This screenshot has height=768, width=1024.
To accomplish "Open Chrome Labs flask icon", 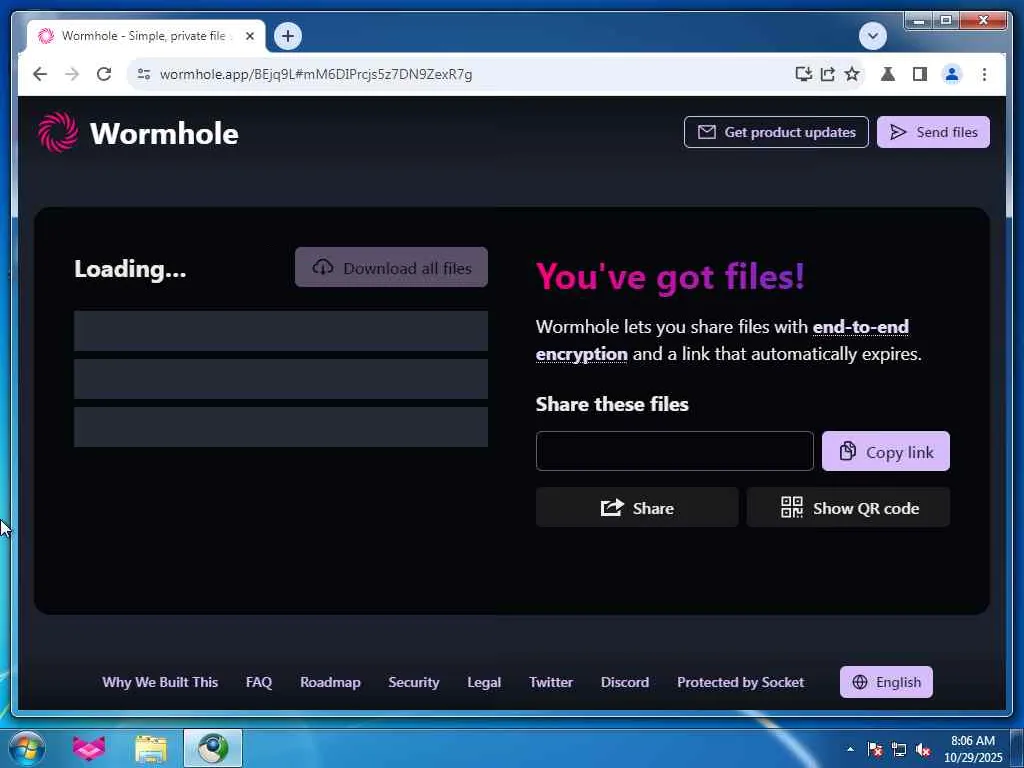I will pyautogui.click(x=888, y=74).
